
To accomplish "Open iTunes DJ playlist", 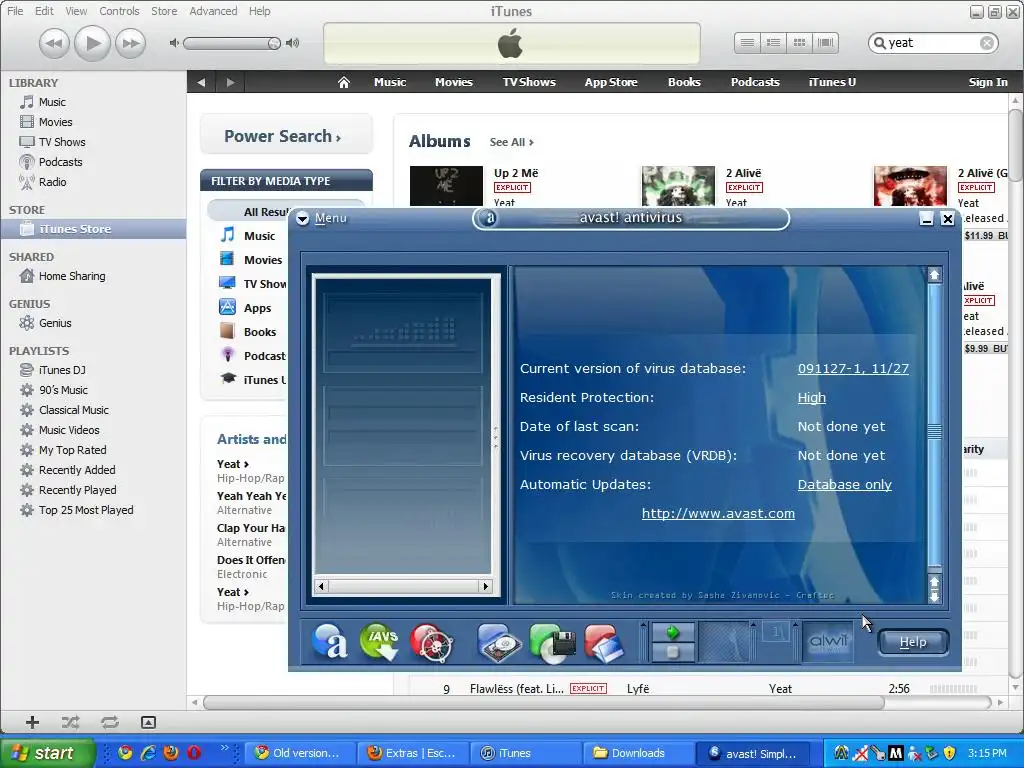I will click(x=62, y=370).
